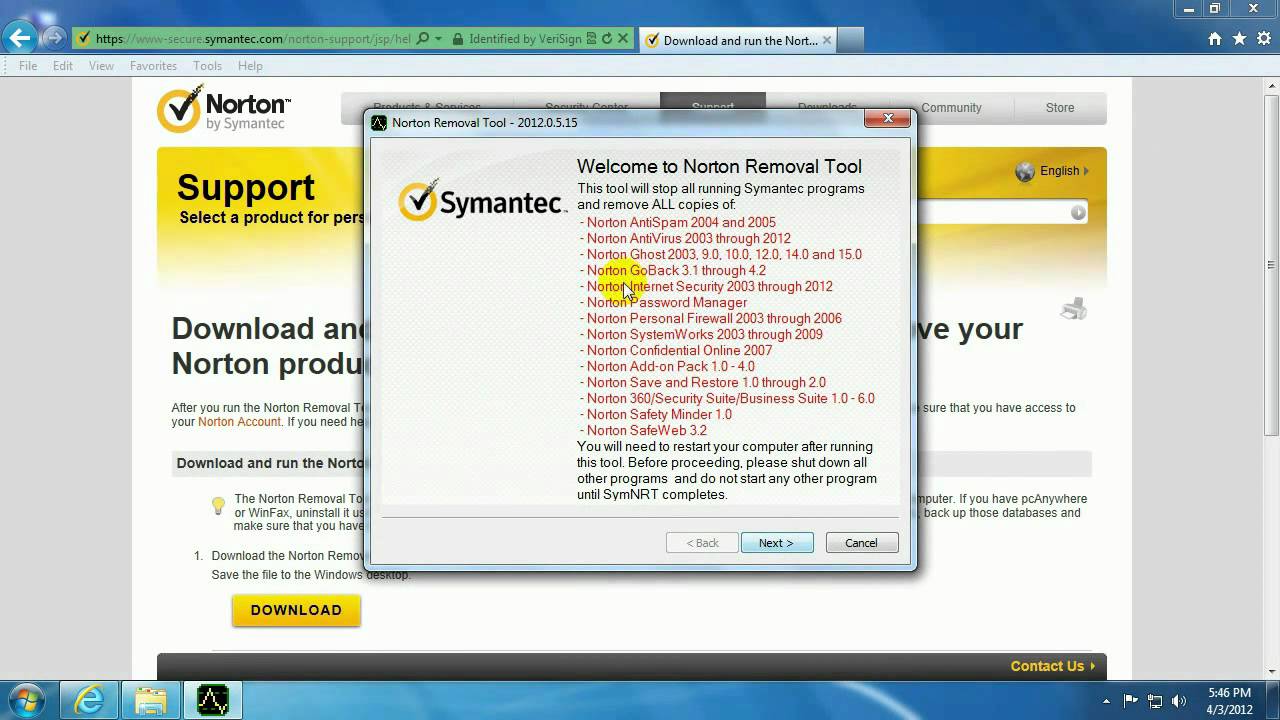
Task: Click 'Norton SystemWorks 2003 through 2009' text
Action: (705, 335)
